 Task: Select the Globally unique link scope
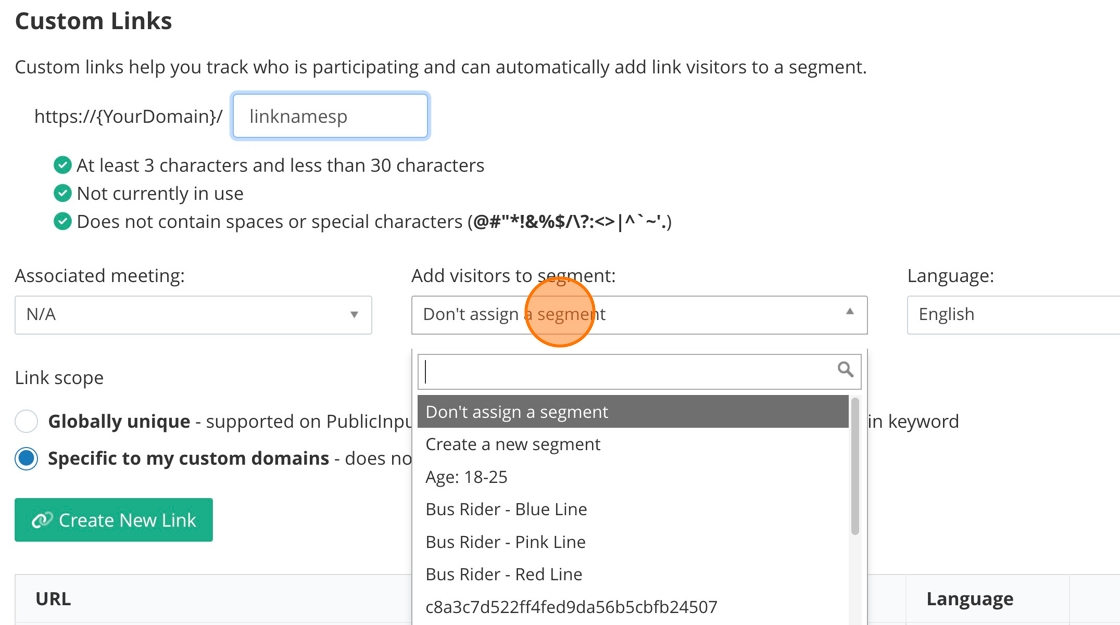pos(27,421)
